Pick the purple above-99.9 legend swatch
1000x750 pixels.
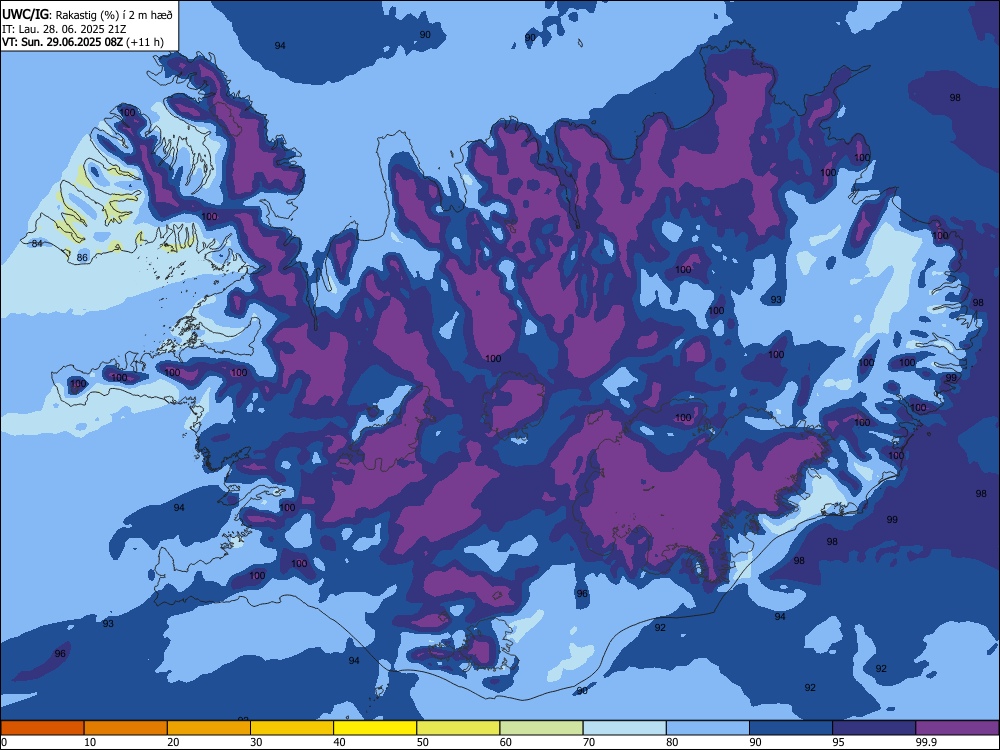957,728
